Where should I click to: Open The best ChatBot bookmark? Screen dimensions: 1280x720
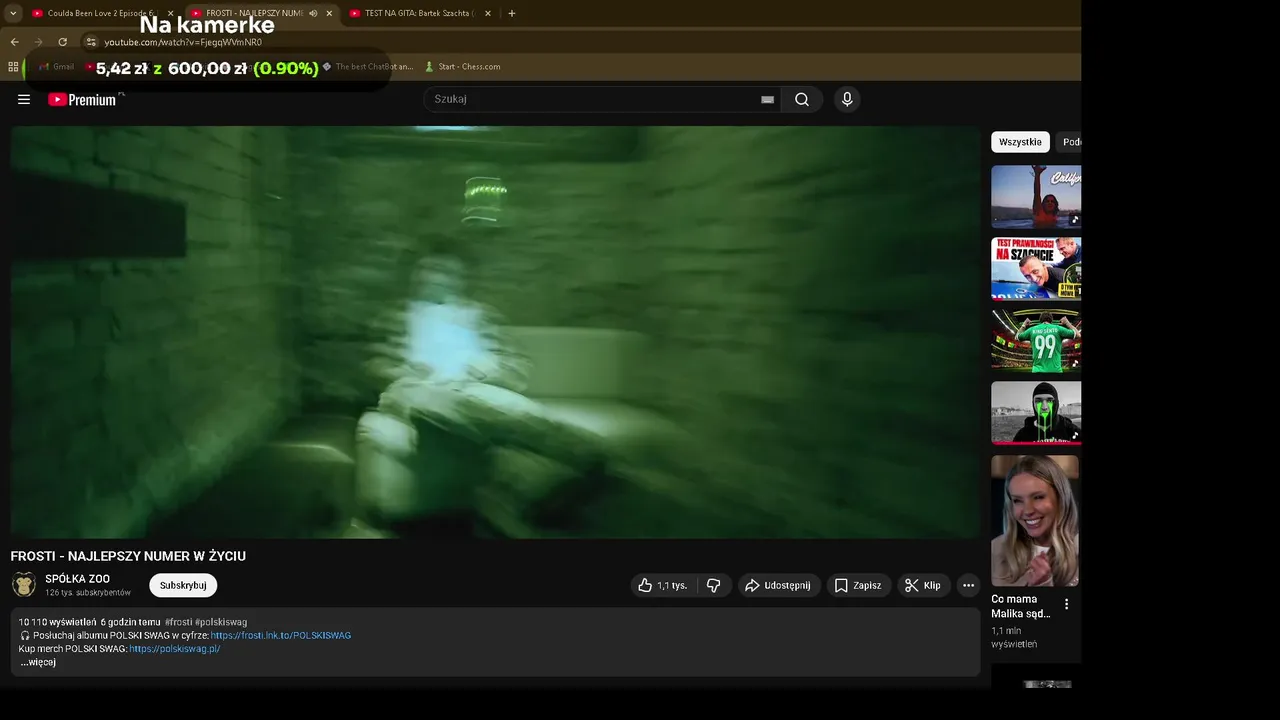tap(368, 67)
